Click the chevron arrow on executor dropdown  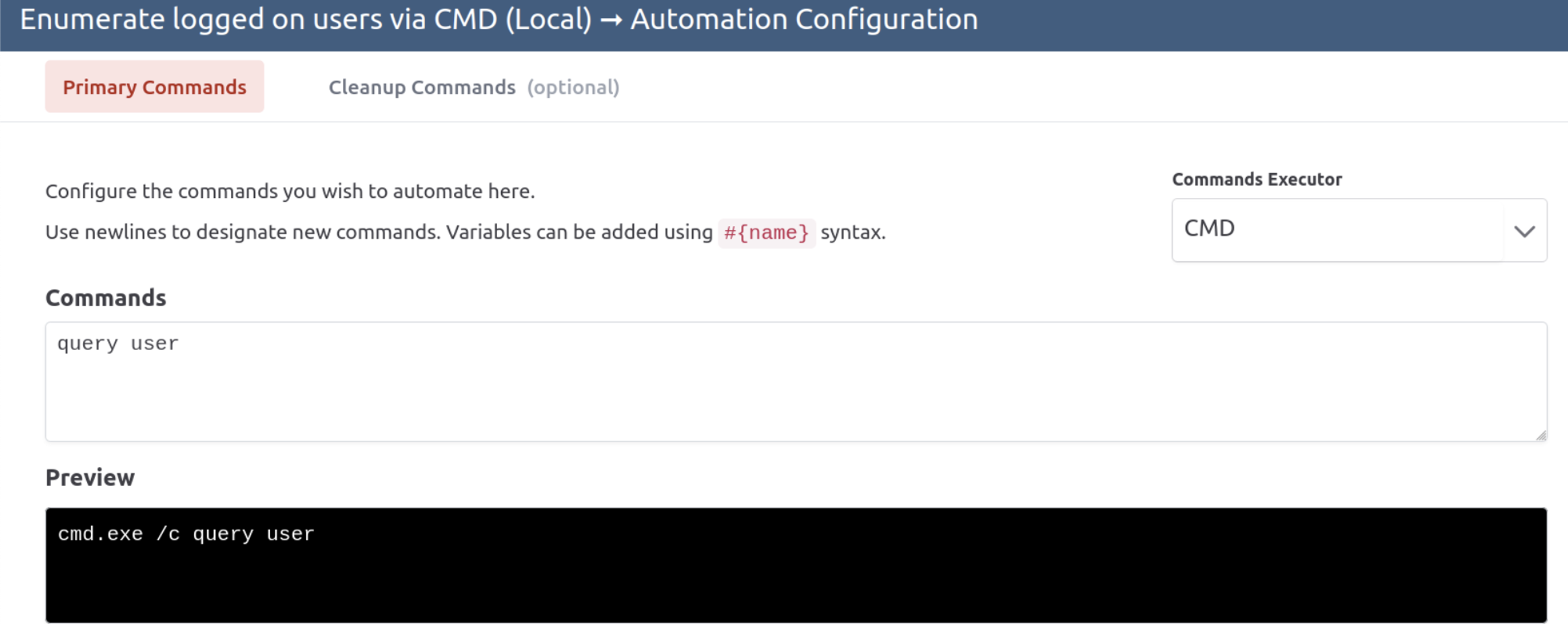[1524, 231]
